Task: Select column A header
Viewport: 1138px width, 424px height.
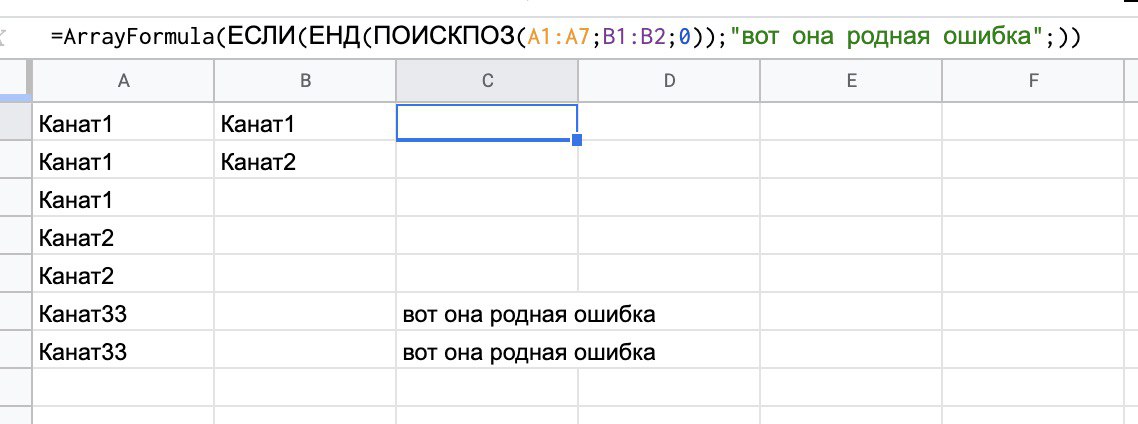Action: pyautogui.click(x=124, y=81)
